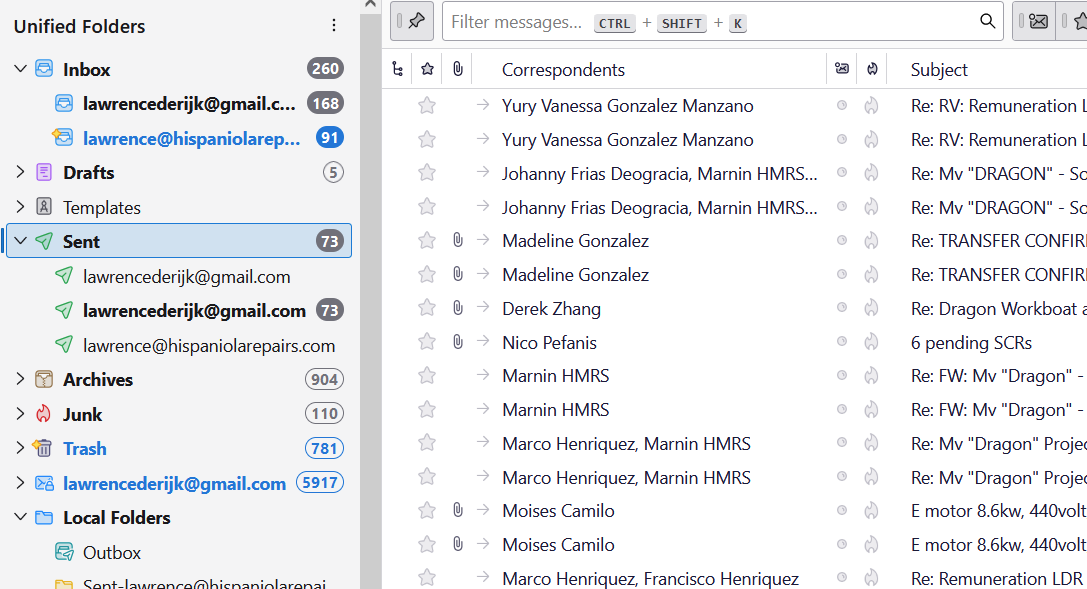Star the first Marnin HMRS message
The height and width of the screenshot is (589, 1087).
click(x=427, y=376)
